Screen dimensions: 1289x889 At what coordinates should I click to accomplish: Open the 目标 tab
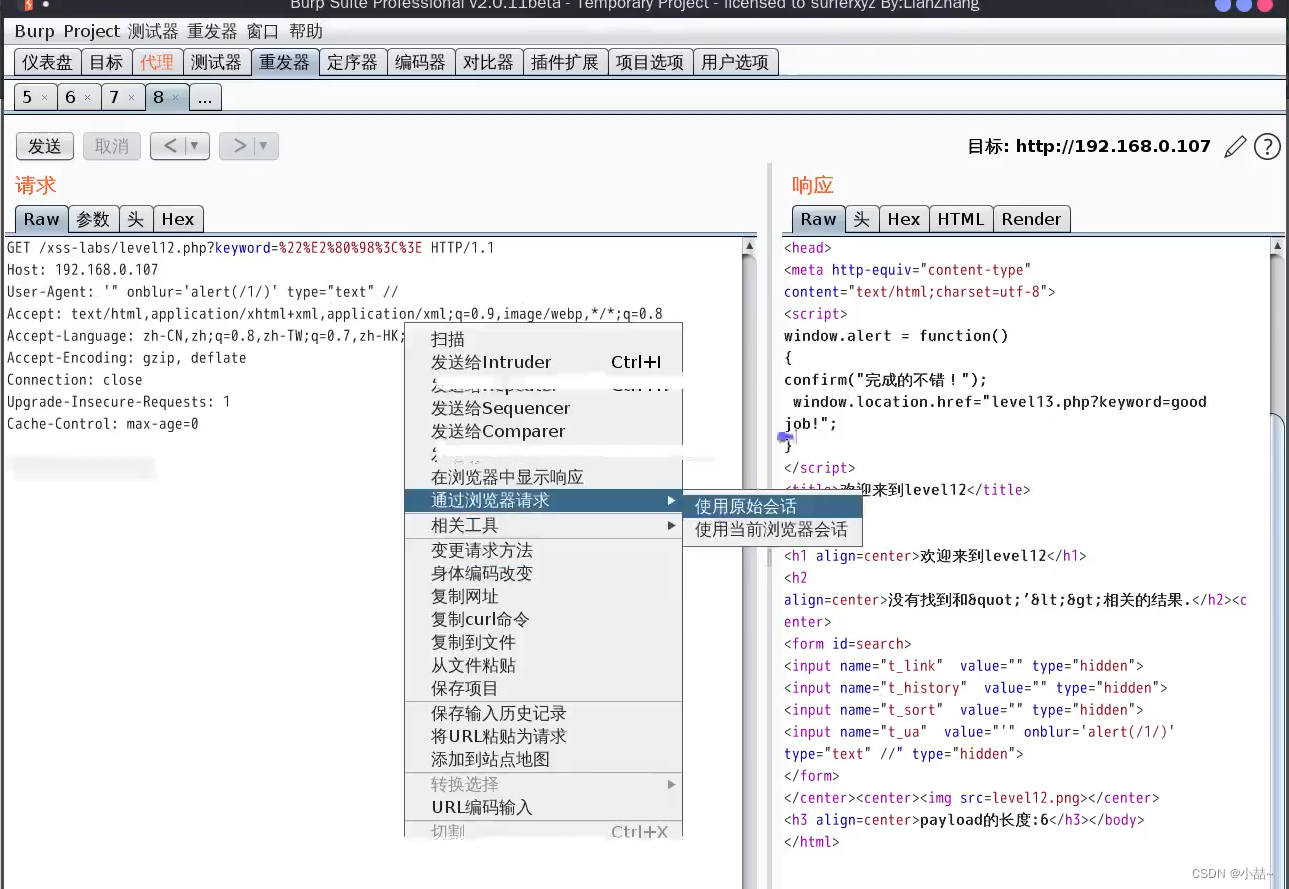pos(106,62)
